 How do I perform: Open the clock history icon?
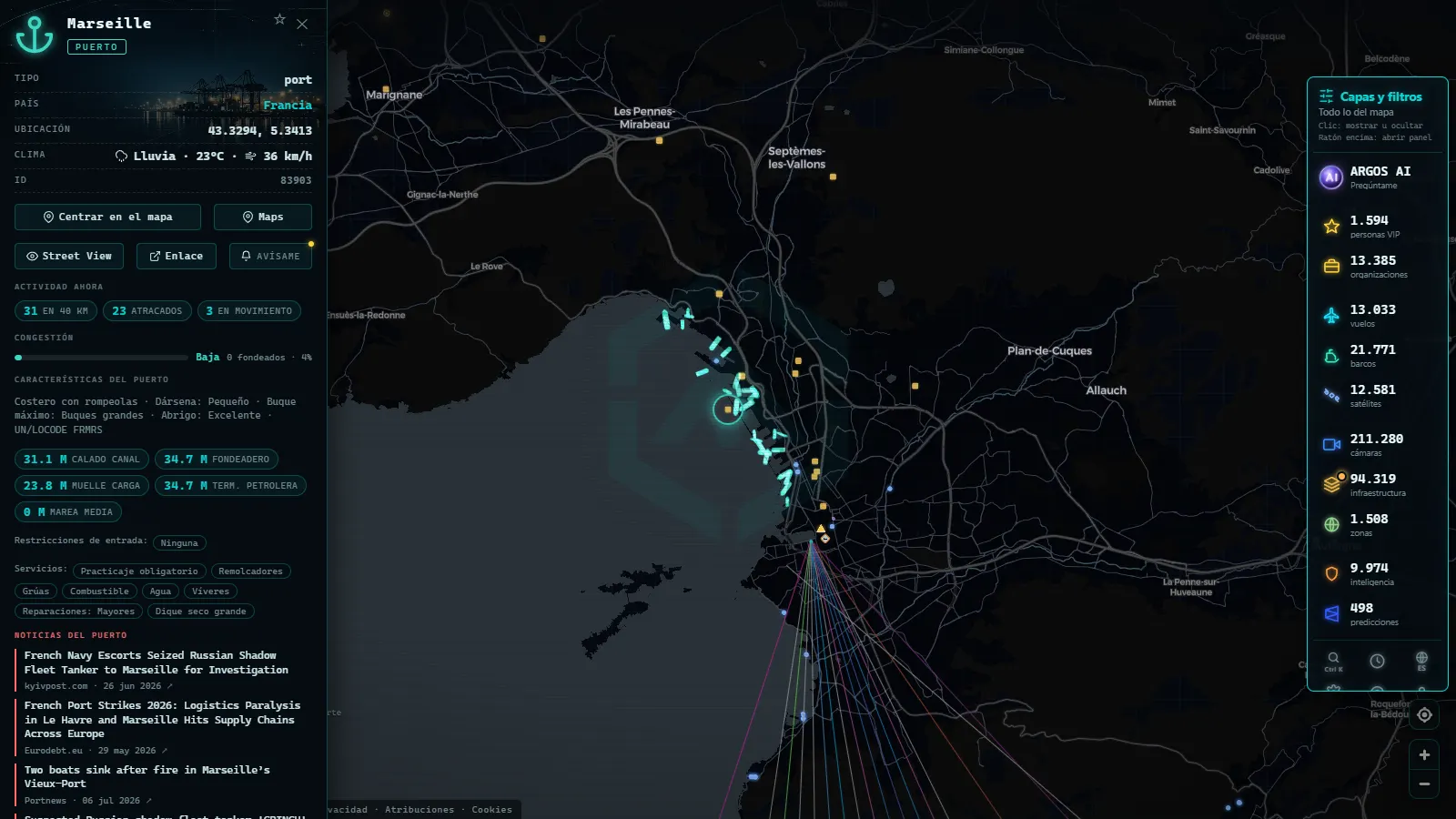[x=1377, y=661]
